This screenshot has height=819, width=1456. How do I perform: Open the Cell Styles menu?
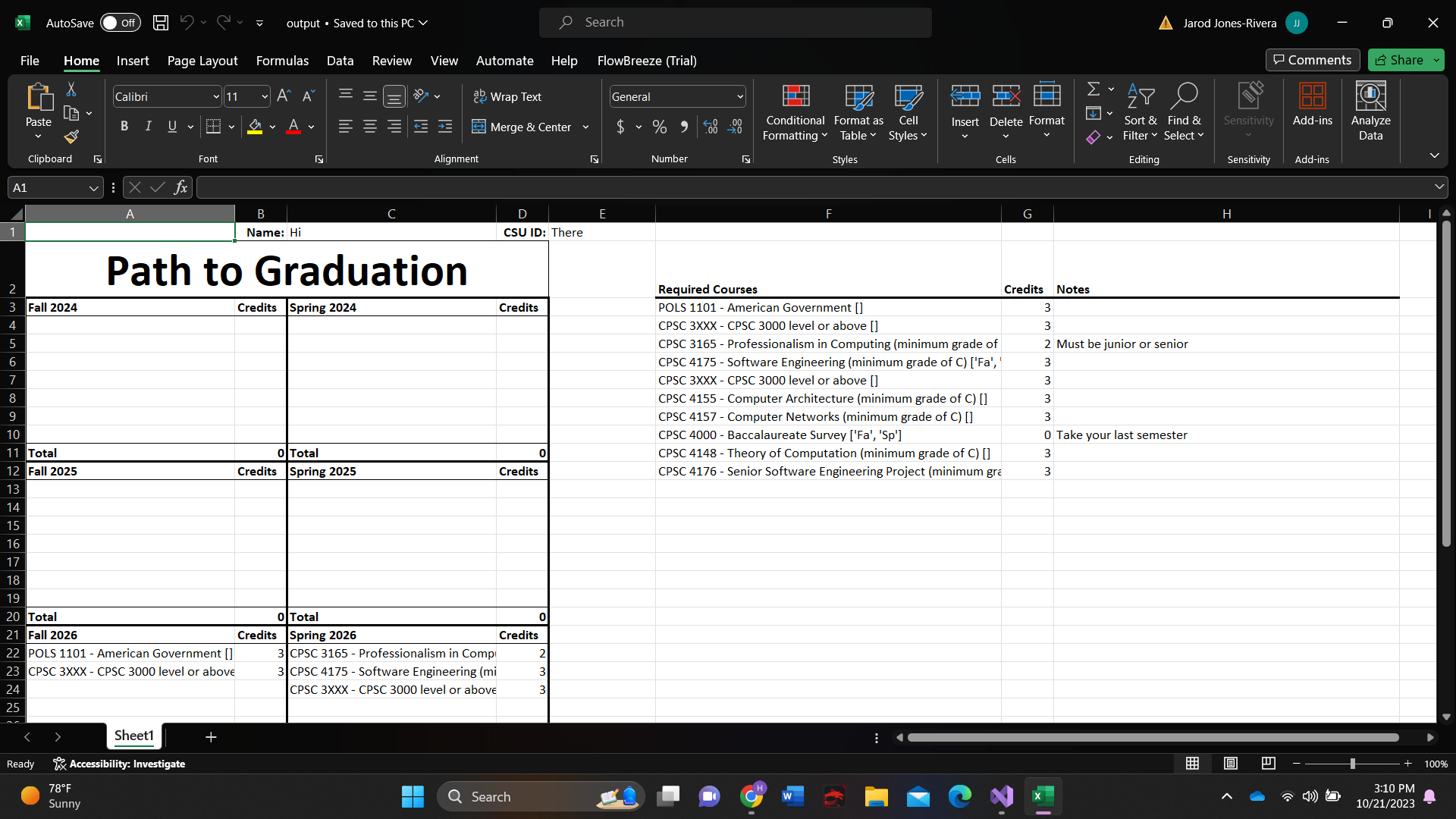(x=908, y=111)
